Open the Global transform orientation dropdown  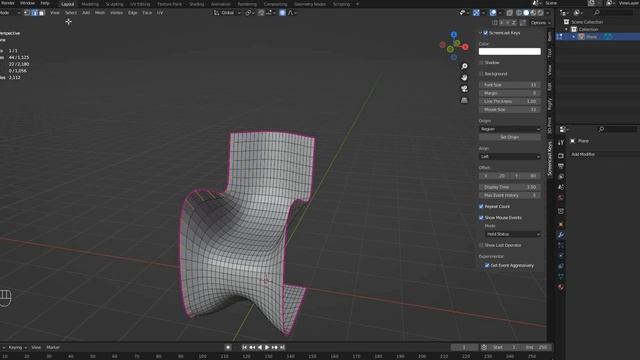click(227, 13)
